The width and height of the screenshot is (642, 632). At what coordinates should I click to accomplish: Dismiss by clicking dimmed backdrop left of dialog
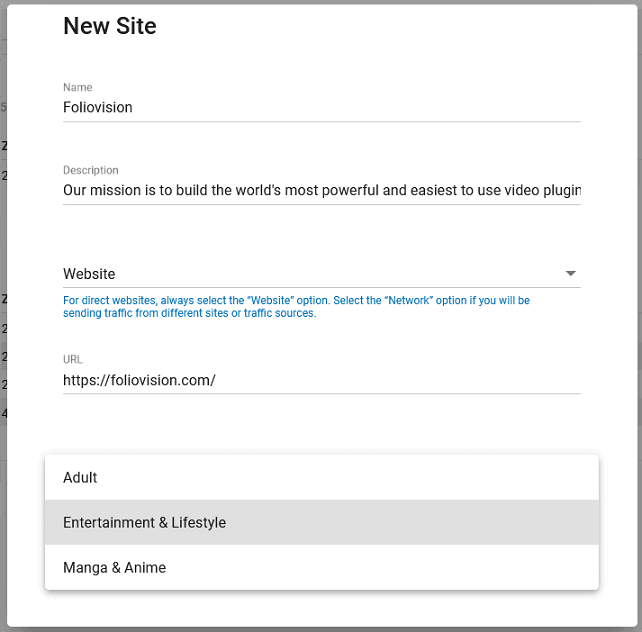[x=3, y=246]
